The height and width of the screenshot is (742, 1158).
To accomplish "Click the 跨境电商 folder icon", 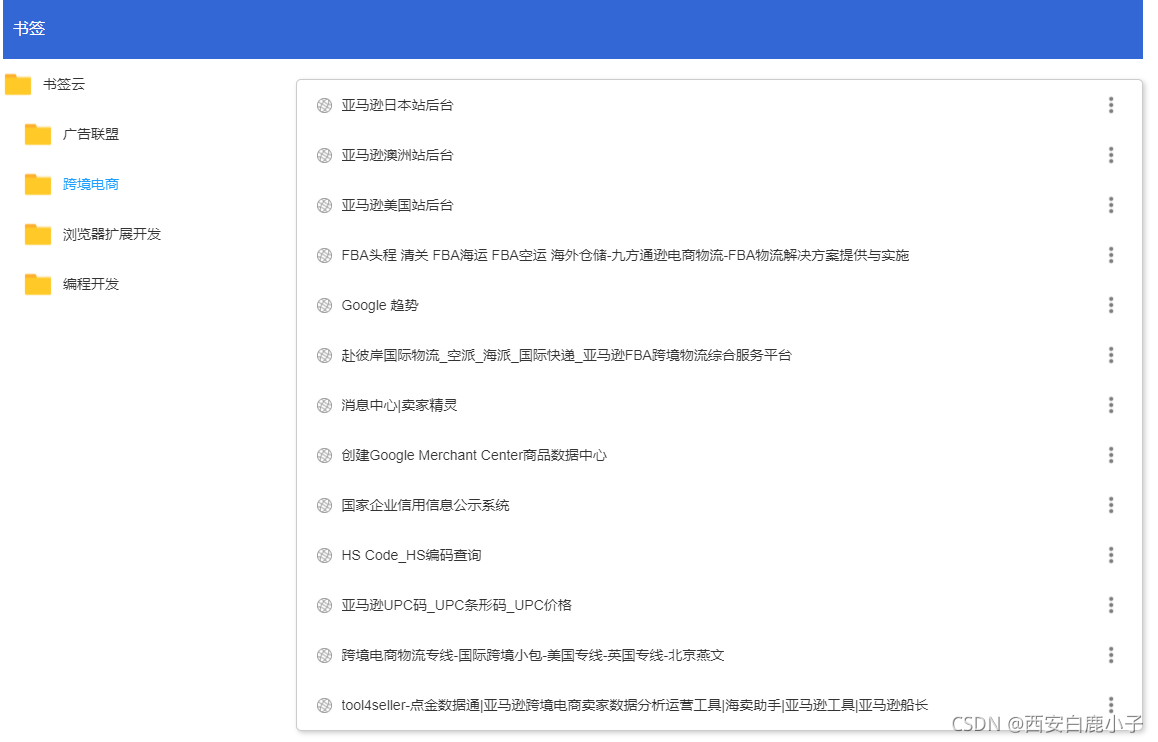I will [38, 185].
